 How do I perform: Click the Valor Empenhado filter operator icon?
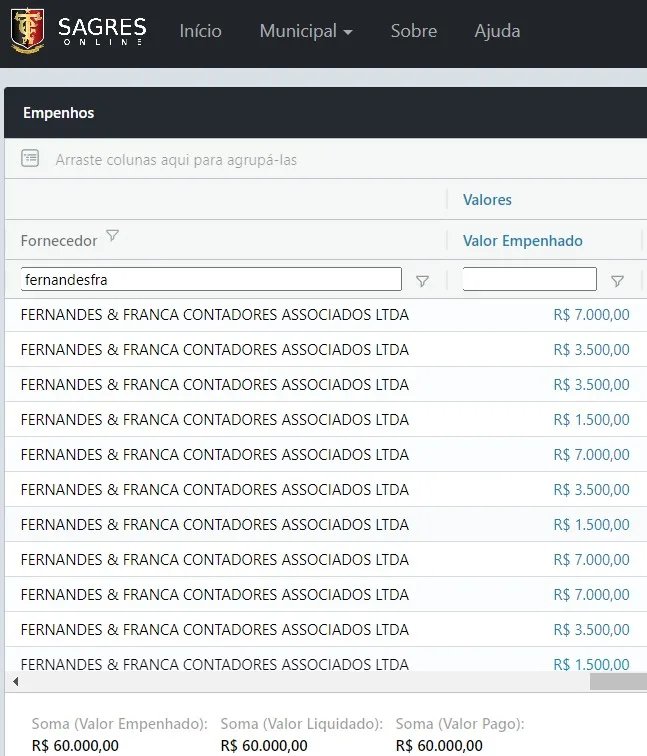[618, 281]
